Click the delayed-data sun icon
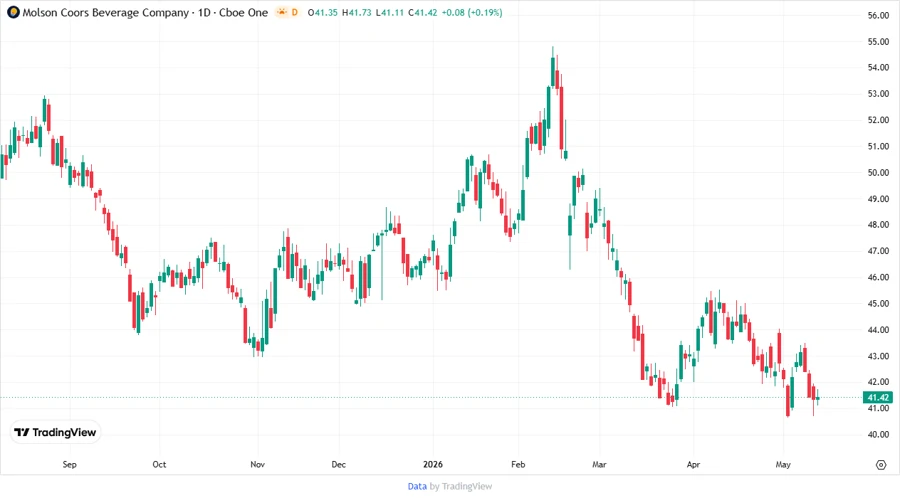The image size is (900, 498). pos(282,12)
